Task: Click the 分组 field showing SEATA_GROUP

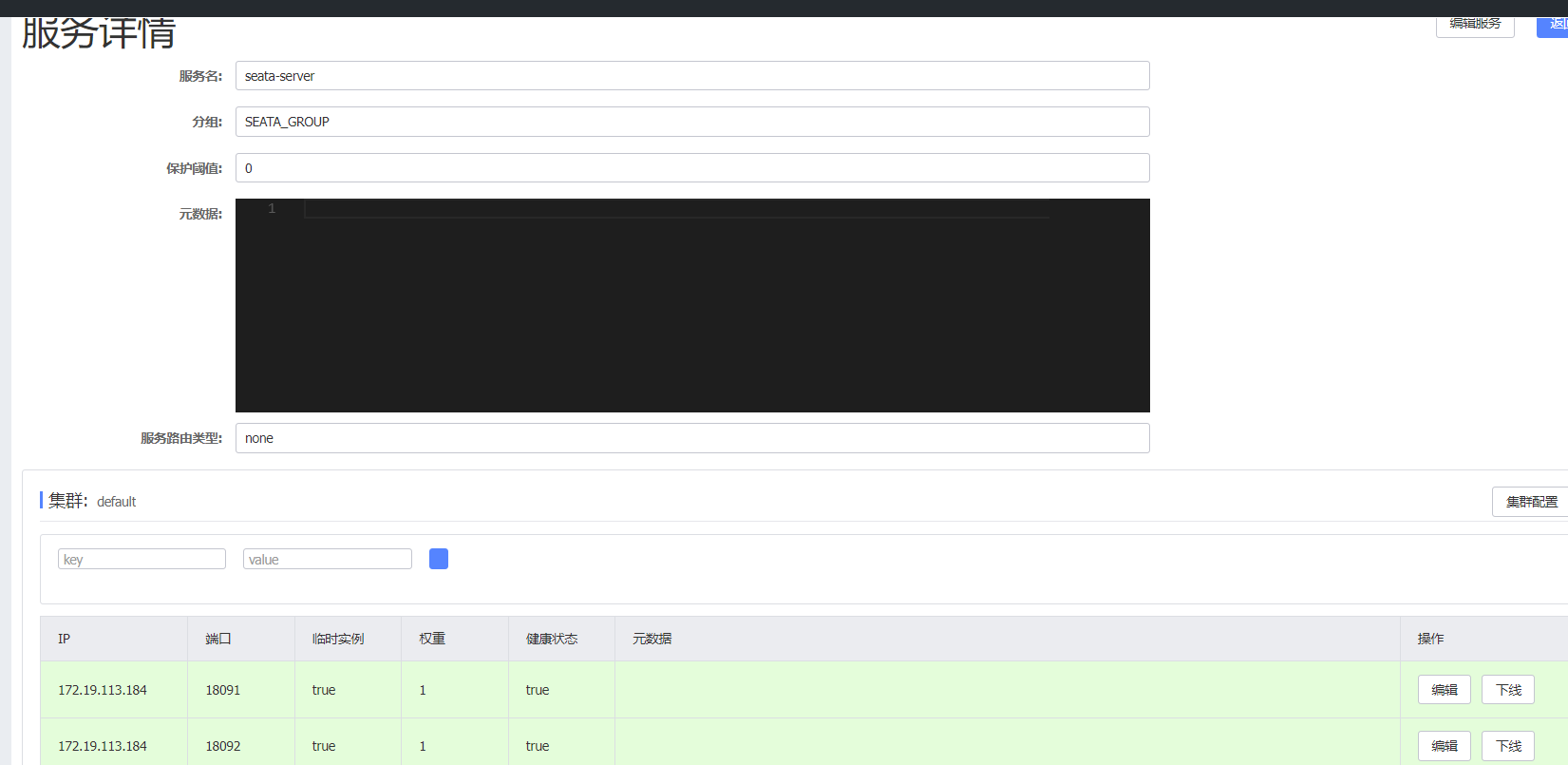Action: click(x=692, y=122)
